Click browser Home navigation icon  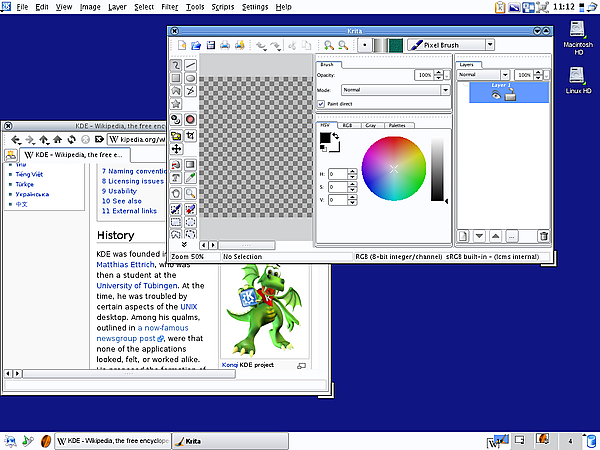point(57,139)
